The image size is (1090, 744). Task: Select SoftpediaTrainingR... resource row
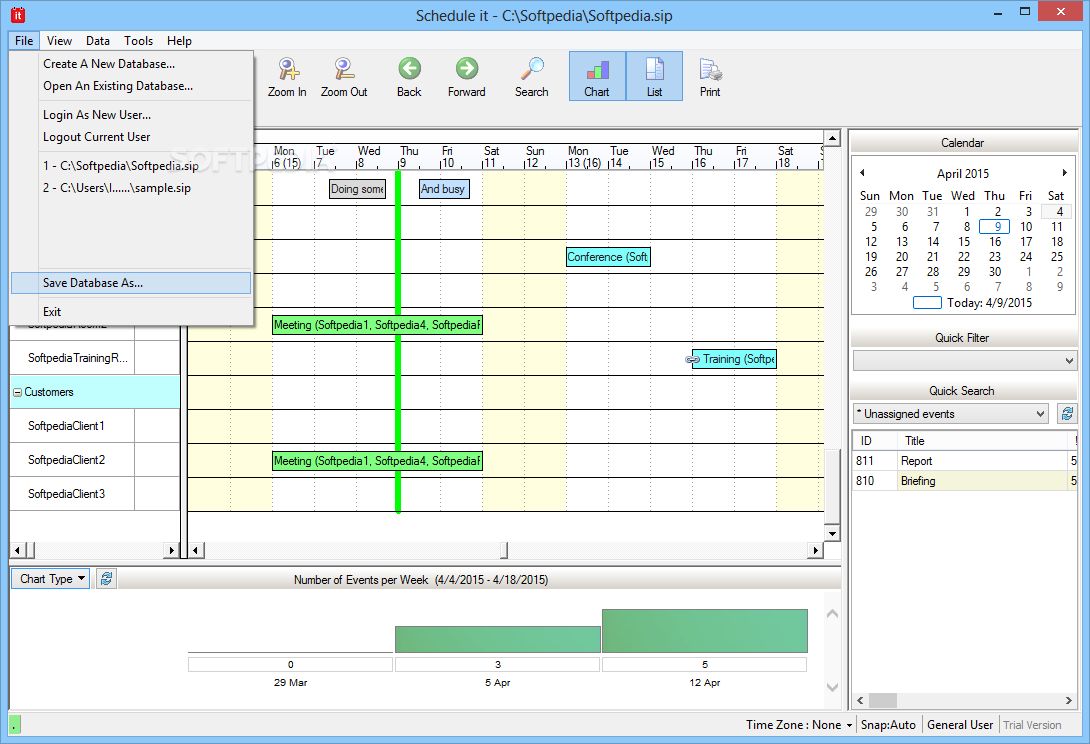[x=72, y=358]
